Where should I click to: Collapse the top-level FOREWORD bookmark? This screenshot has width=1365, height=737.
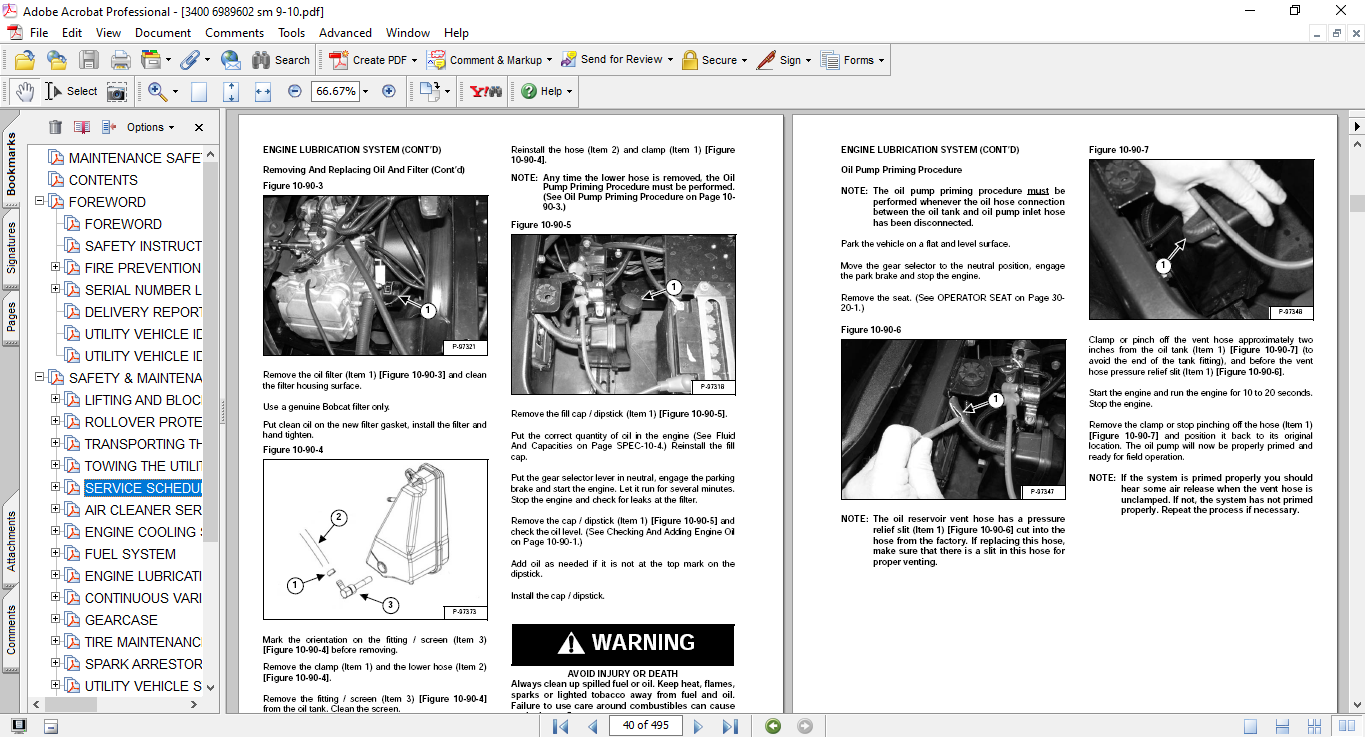click(x=40, y=202)
